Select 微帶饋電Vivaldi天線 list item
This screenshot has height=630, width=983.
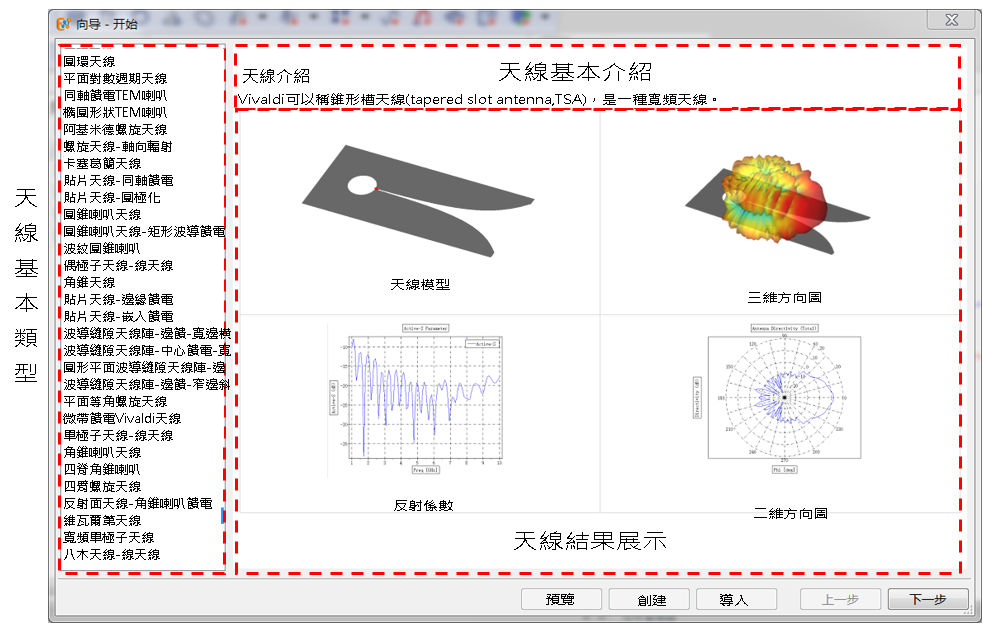122,418
